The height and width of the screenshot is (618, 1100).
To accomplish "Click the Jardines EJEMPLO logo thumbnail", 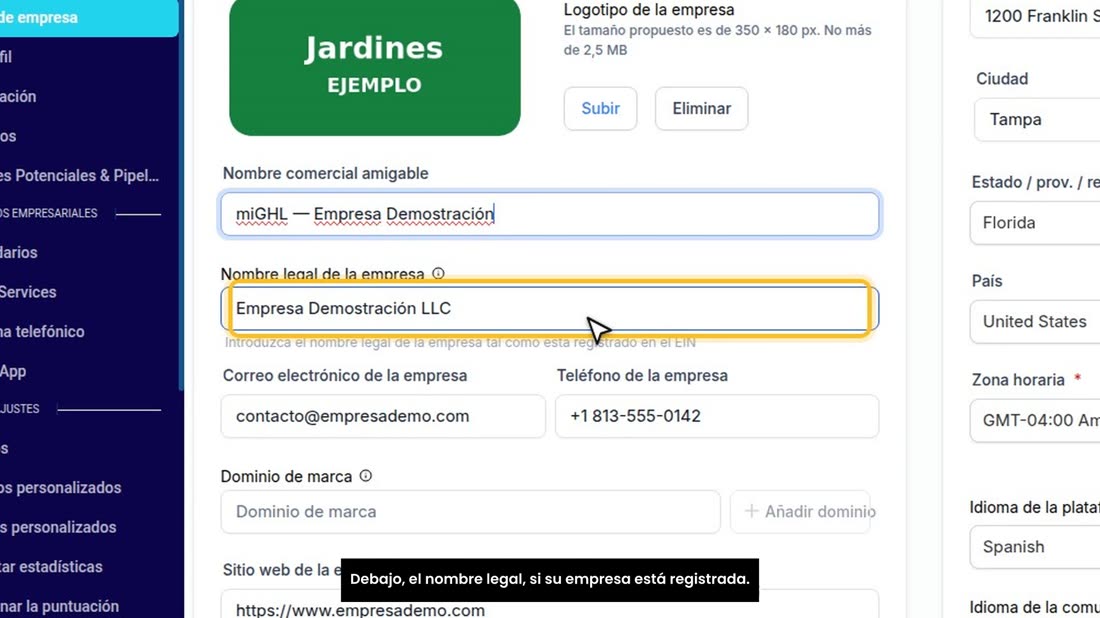I will click(x=375, y=67).
